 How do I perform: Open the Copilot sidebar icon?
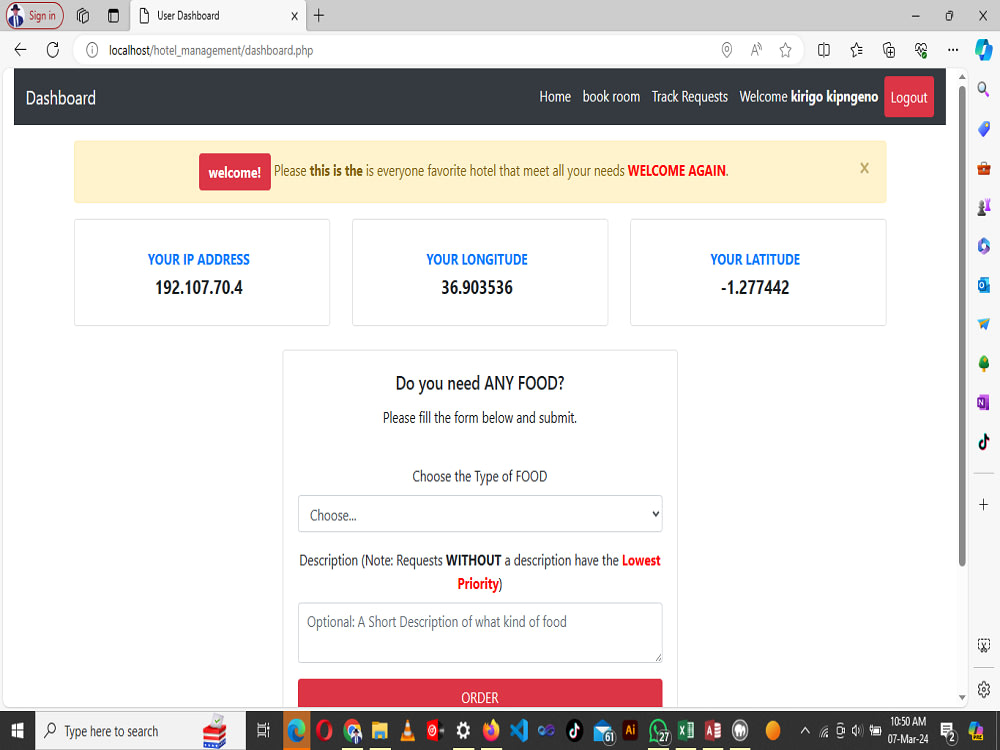point(983,50)
